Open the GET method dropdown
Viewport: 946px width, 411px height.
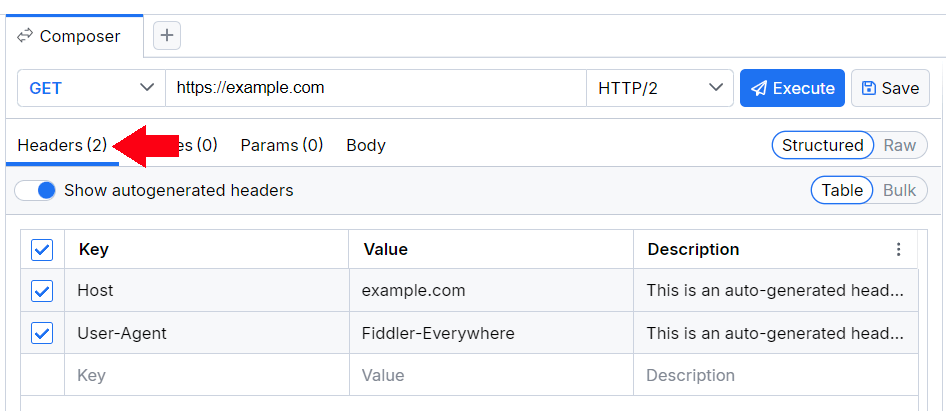coord(91,88)
